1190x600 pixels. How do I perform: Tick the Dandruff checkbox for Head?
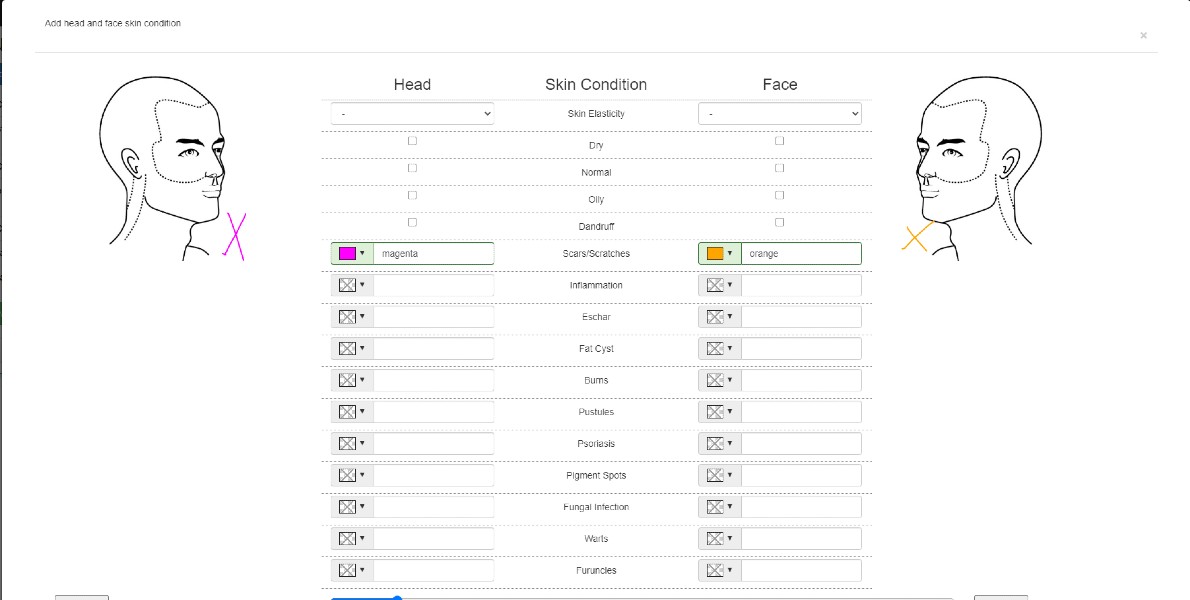(x=412, y=222)
